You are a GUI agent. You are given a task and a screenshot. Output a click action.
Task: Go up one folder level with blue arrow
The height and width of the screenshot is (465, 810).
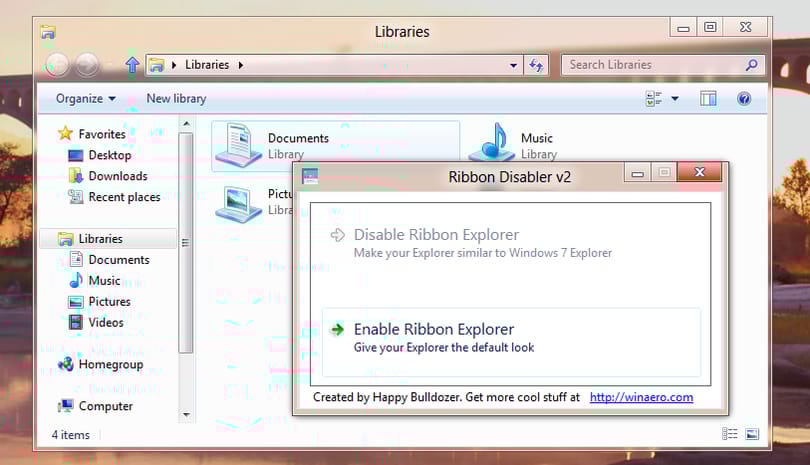point(132,65)
